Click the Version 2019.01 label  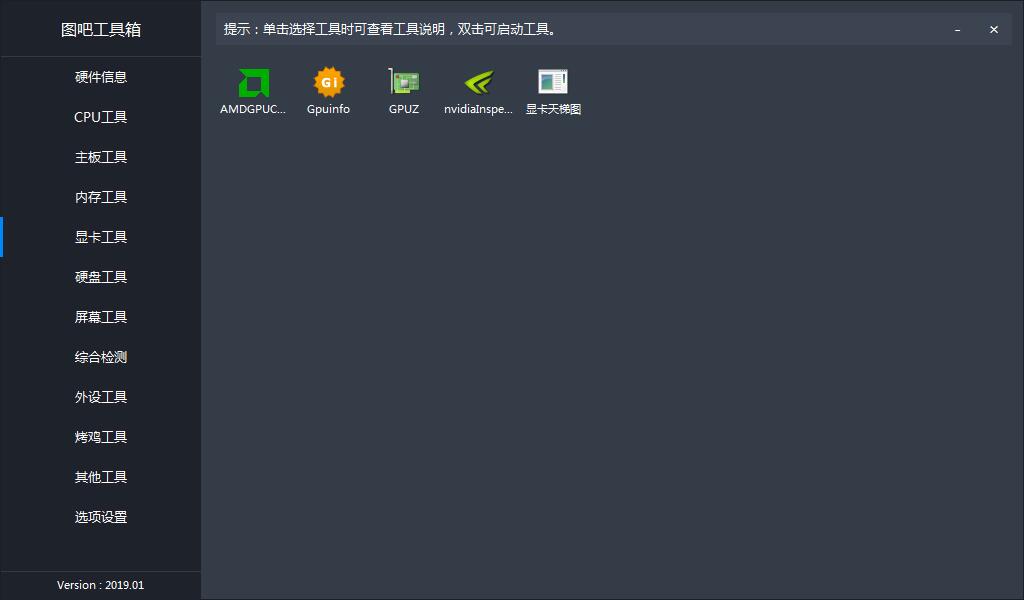pyautogui.click(x=100, y=585)
